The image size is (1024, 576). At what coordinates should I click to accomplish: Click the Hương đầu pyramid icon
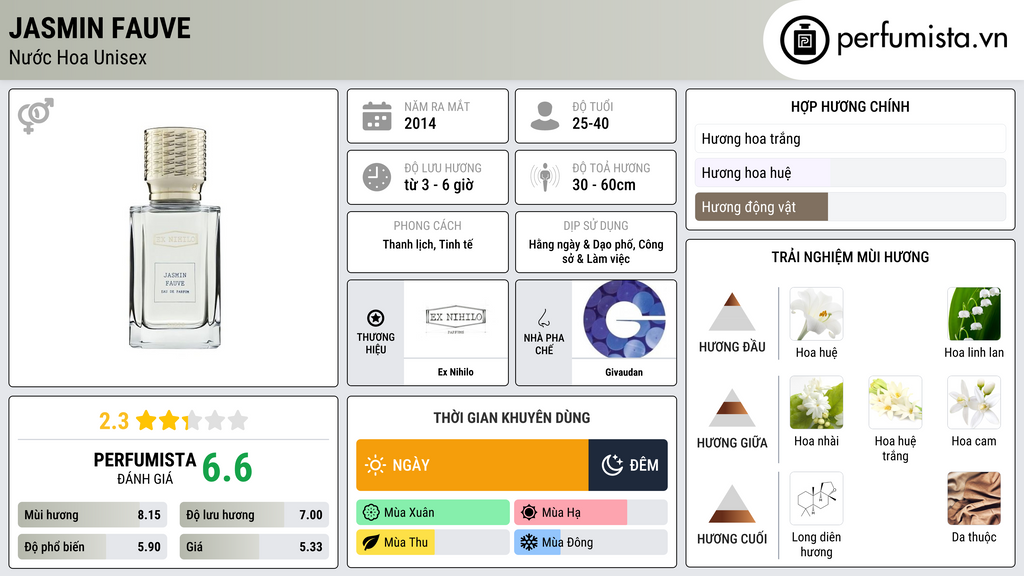pyautogui.click(x=732, y=312)
